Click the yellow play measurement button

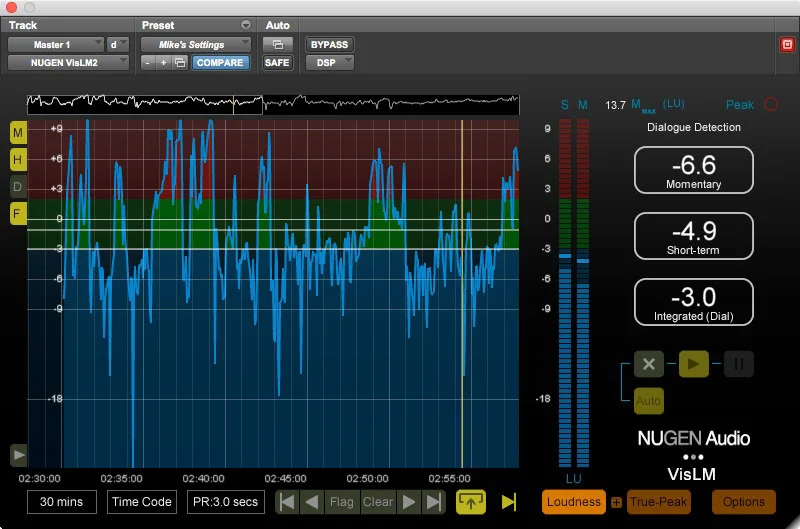point(693,364)
